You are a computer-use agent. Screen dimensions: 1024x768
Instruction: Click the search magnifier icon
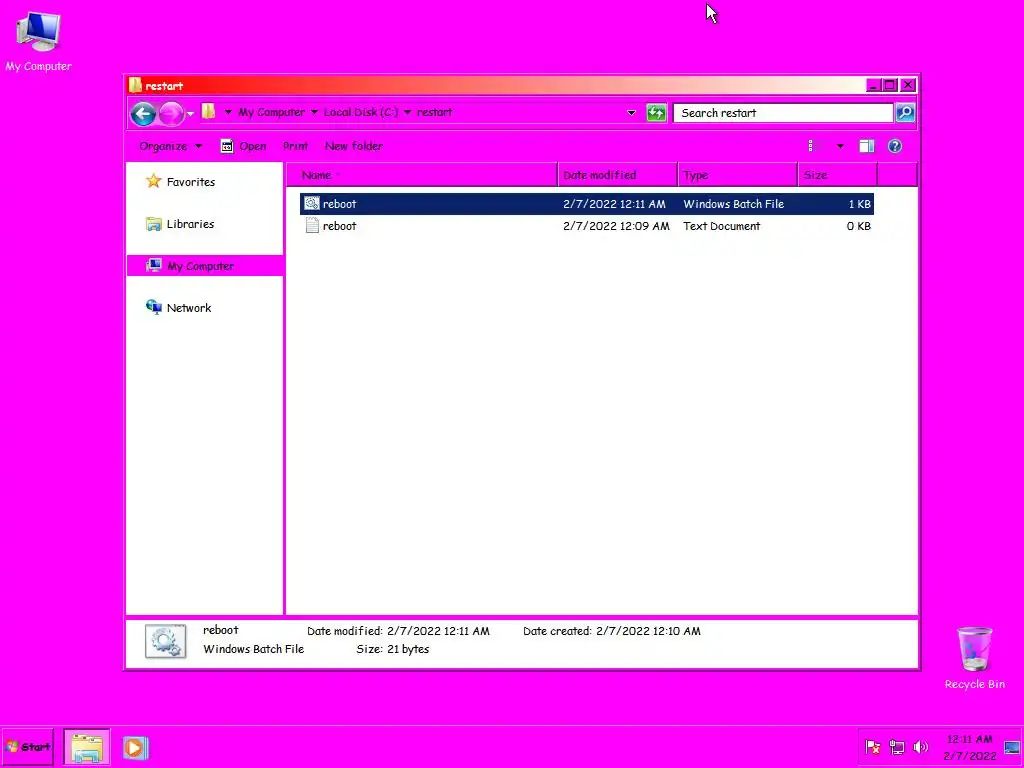tap(904, 113)
